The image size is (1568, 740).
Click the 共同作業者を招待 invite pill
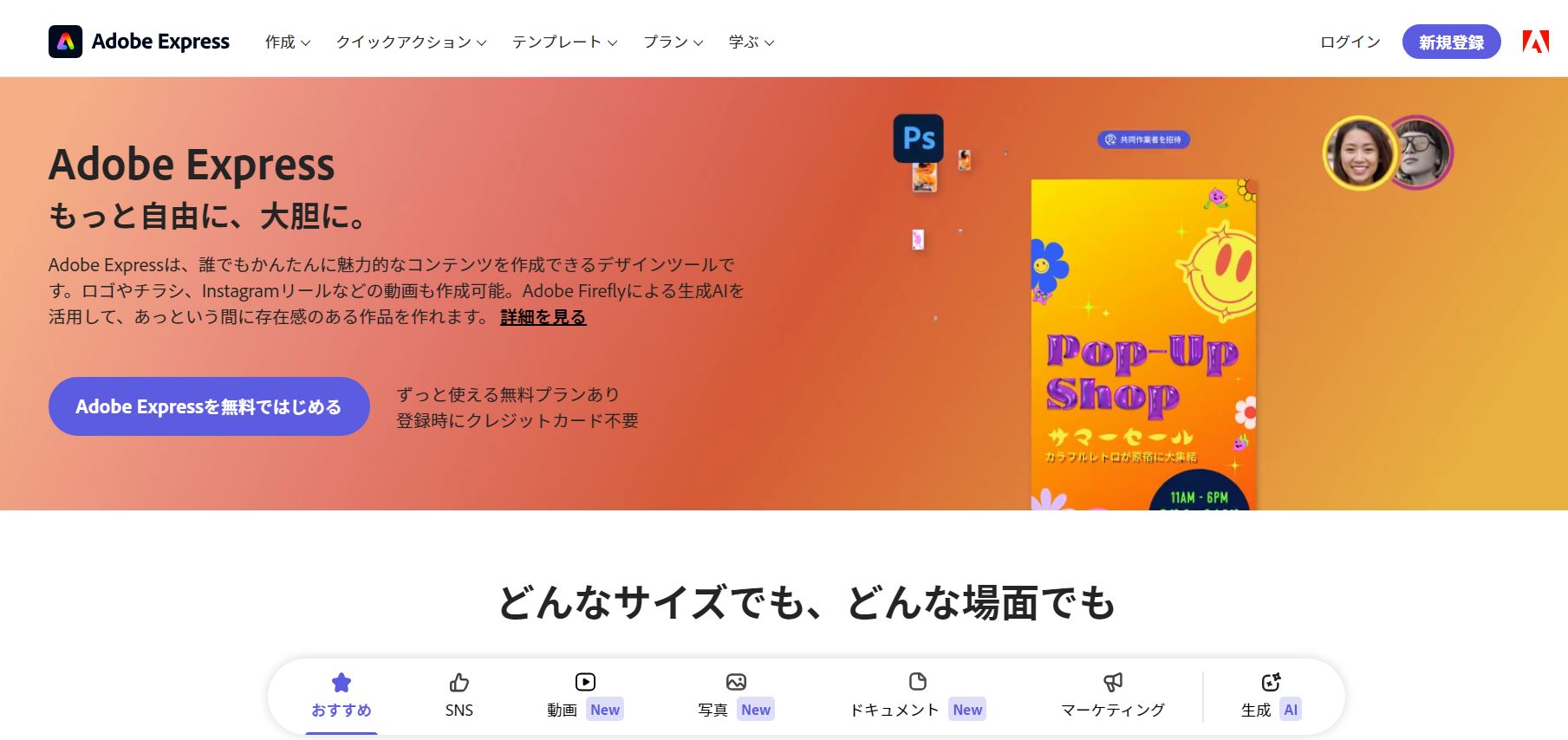click(1144, 140)
